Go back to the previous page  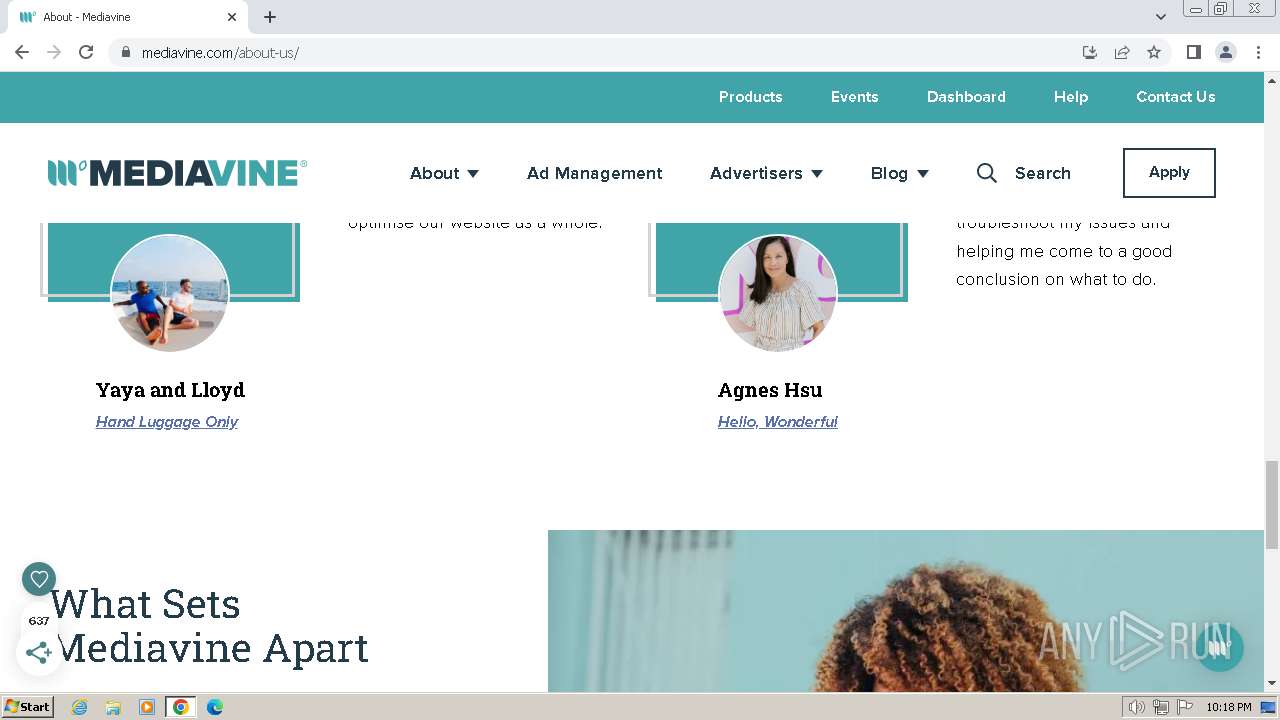[x=22, y=52]
